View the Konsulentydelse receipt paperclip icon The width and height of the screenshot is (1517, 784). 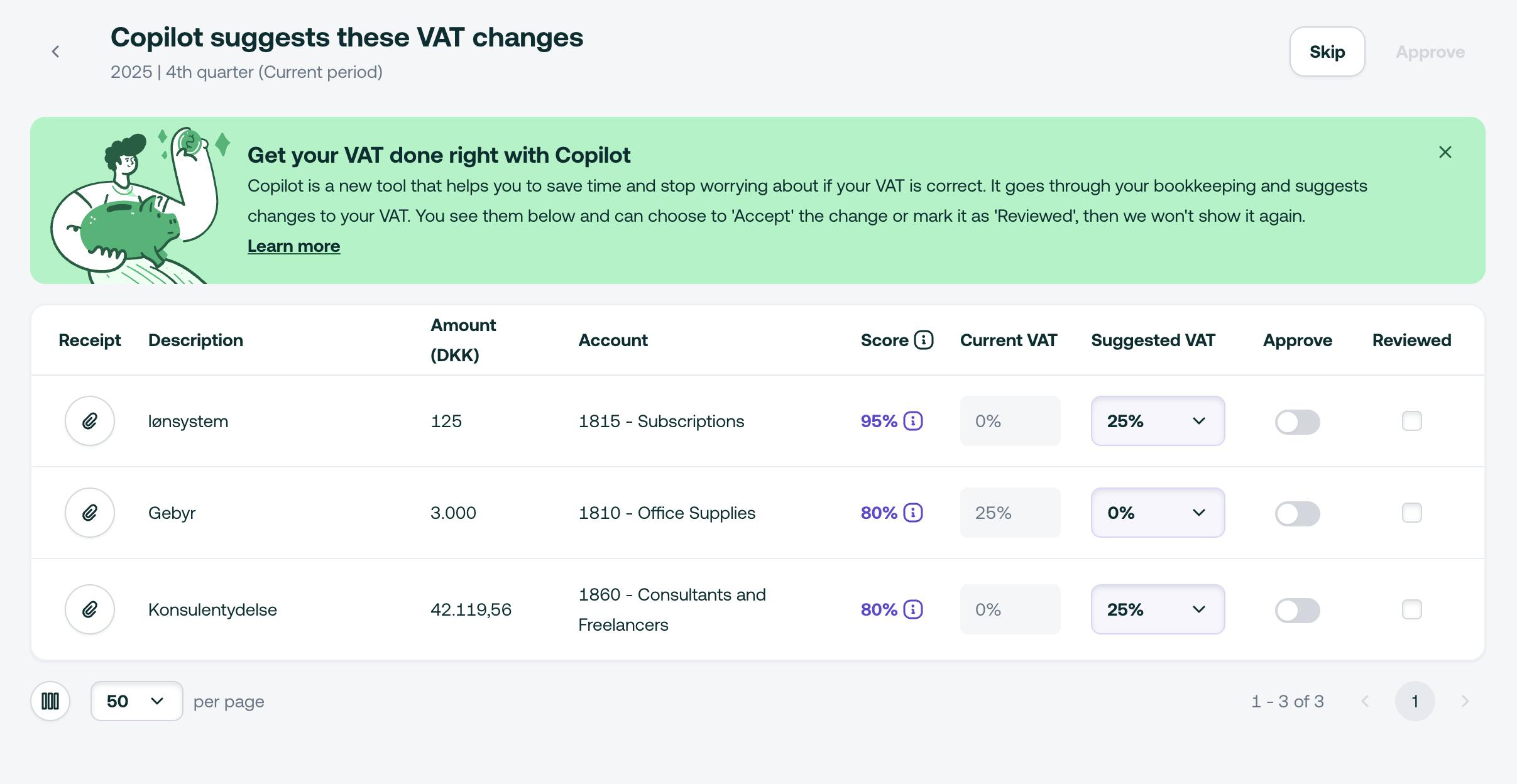(90, 609)
